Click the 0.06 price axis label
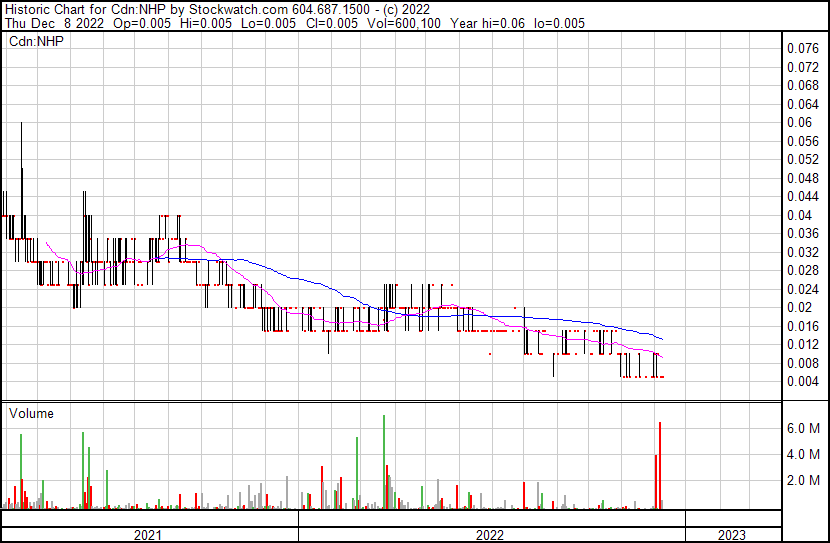The width and height of the screenshot is (830, 543). coord(799,122)
